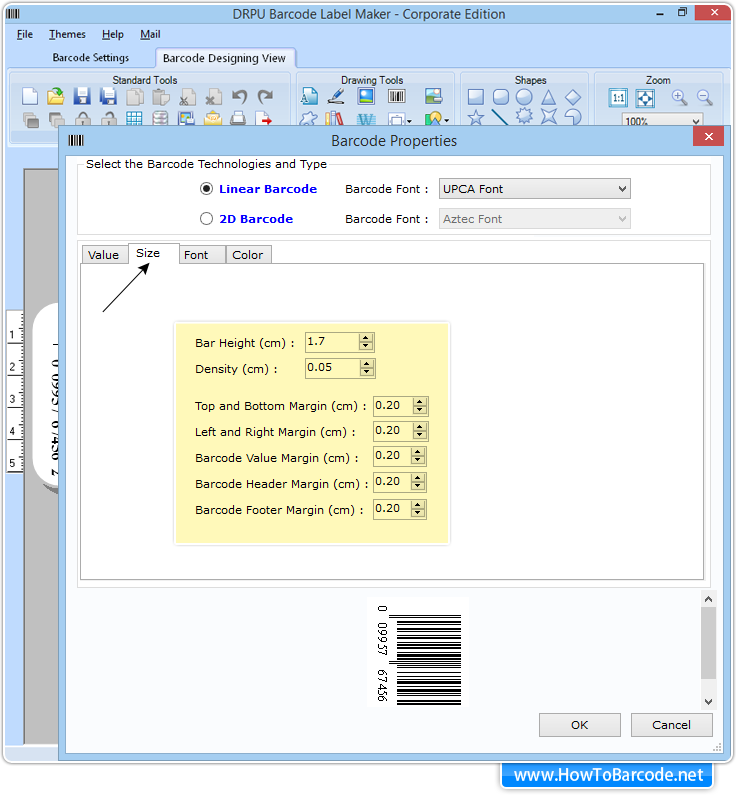This screenshot has height=795, width=736.
Task: Open the Barcode Settings tab
Action: point(91,57)
